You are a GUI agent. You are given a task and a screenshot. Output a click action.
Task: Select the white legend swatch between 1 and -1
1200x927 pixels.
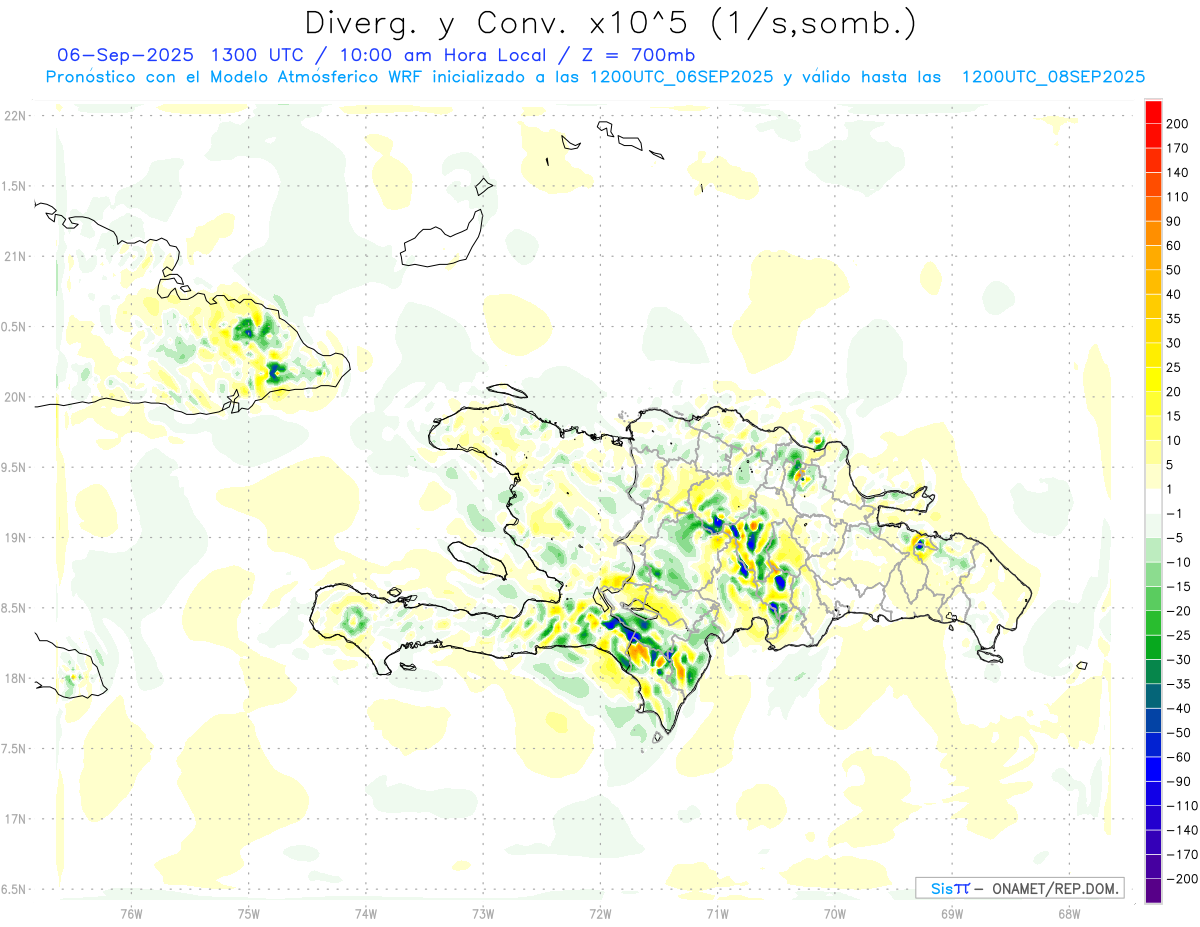(x=1153, y=501)
